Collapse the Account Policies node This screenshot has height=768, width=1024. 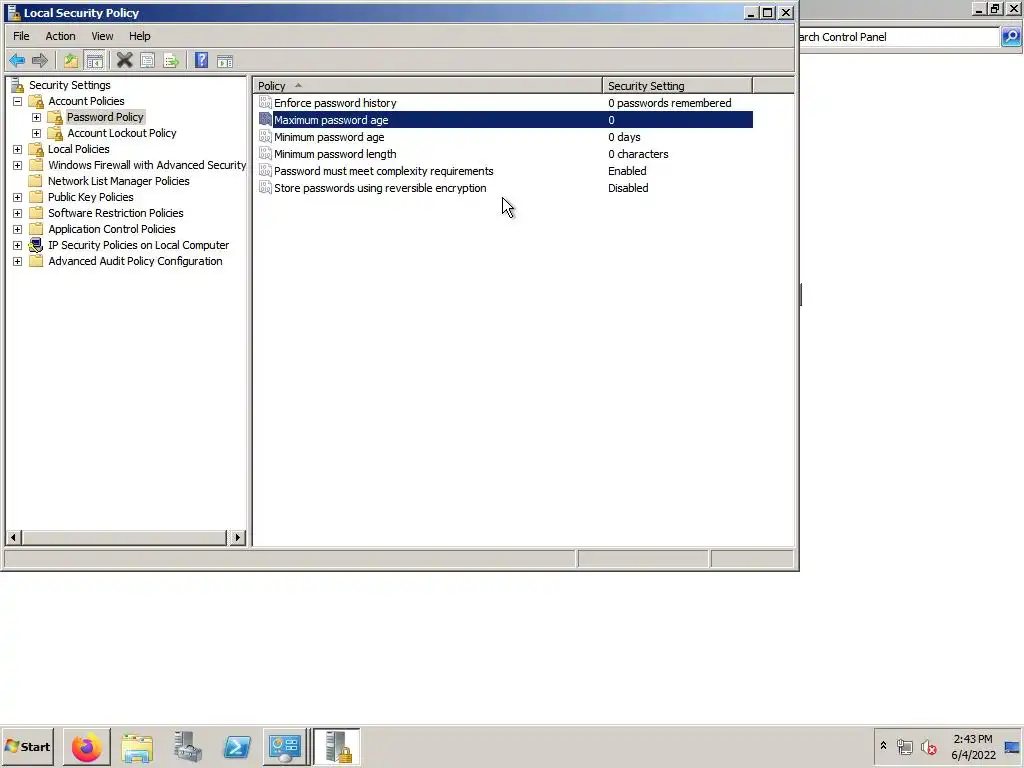(18, 101)
